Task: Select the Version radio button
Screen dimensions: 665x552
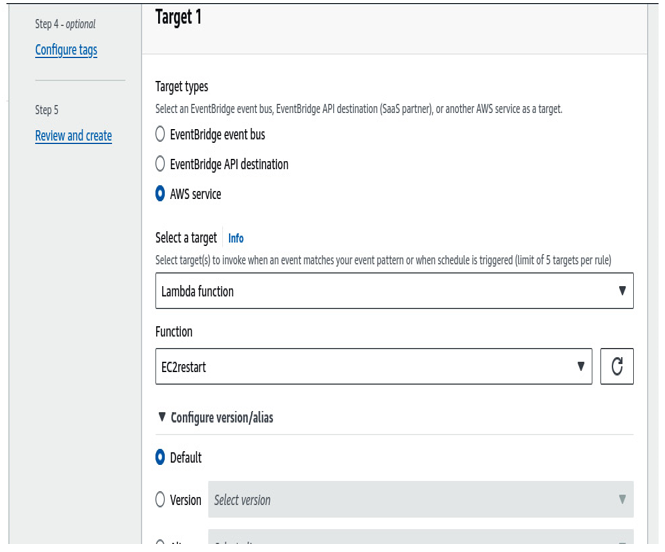Action: [x=160, y=499]
